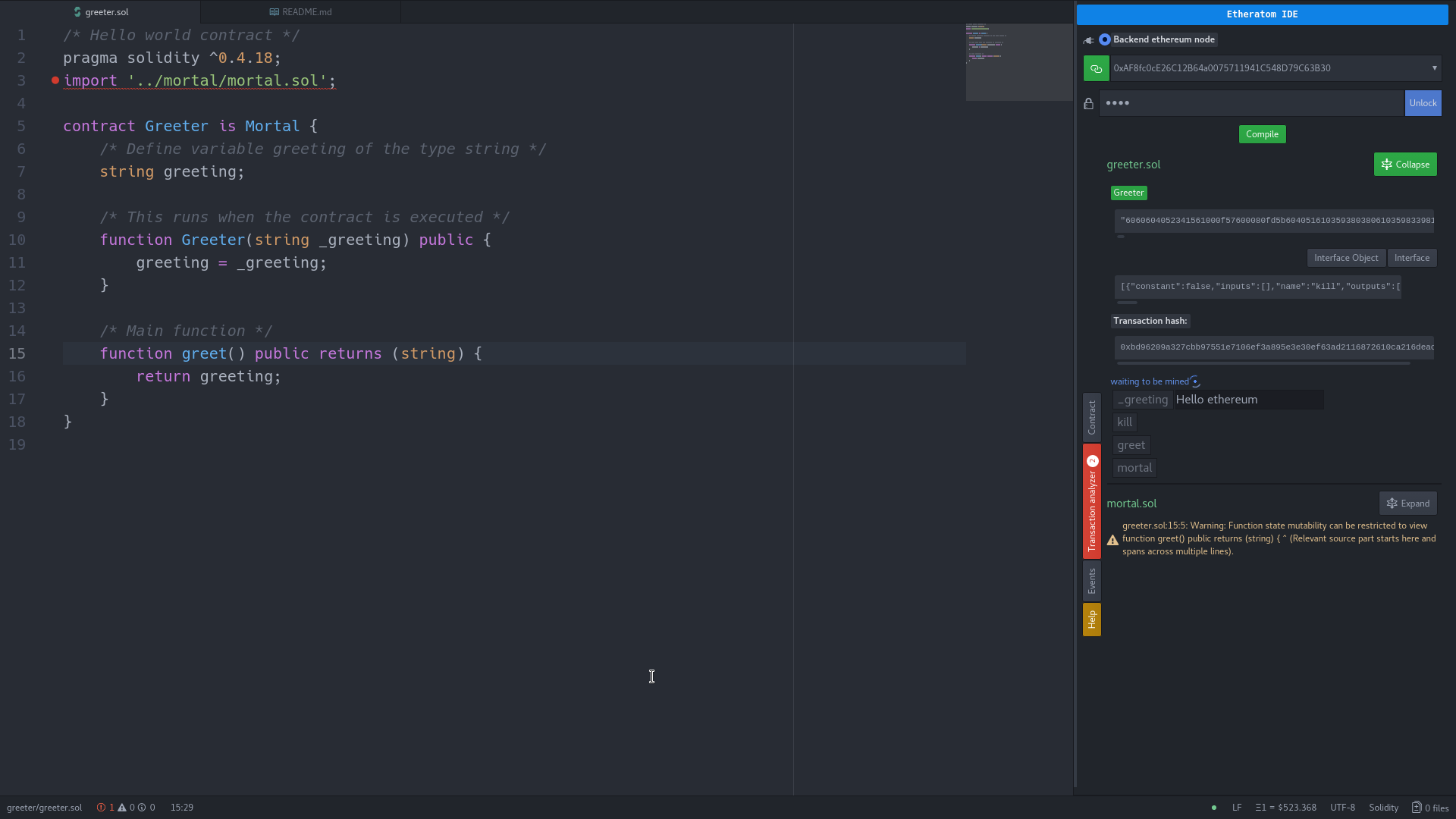Click the Events panel icon

tap(1092, 580)
